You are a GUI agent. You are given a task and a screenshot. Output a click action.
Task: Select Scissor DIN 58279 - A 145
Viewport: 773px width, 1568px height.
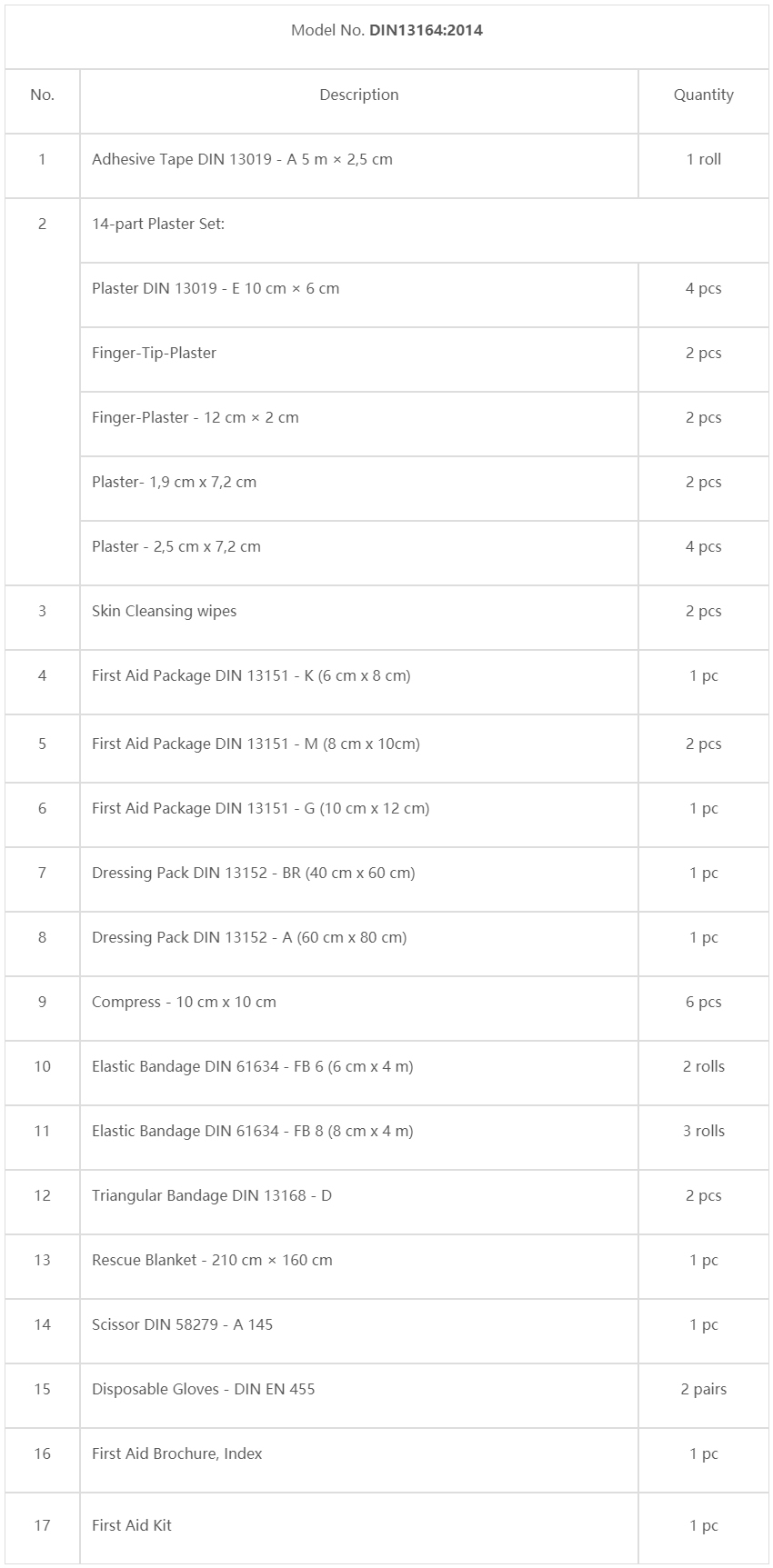click(182, 1324)
